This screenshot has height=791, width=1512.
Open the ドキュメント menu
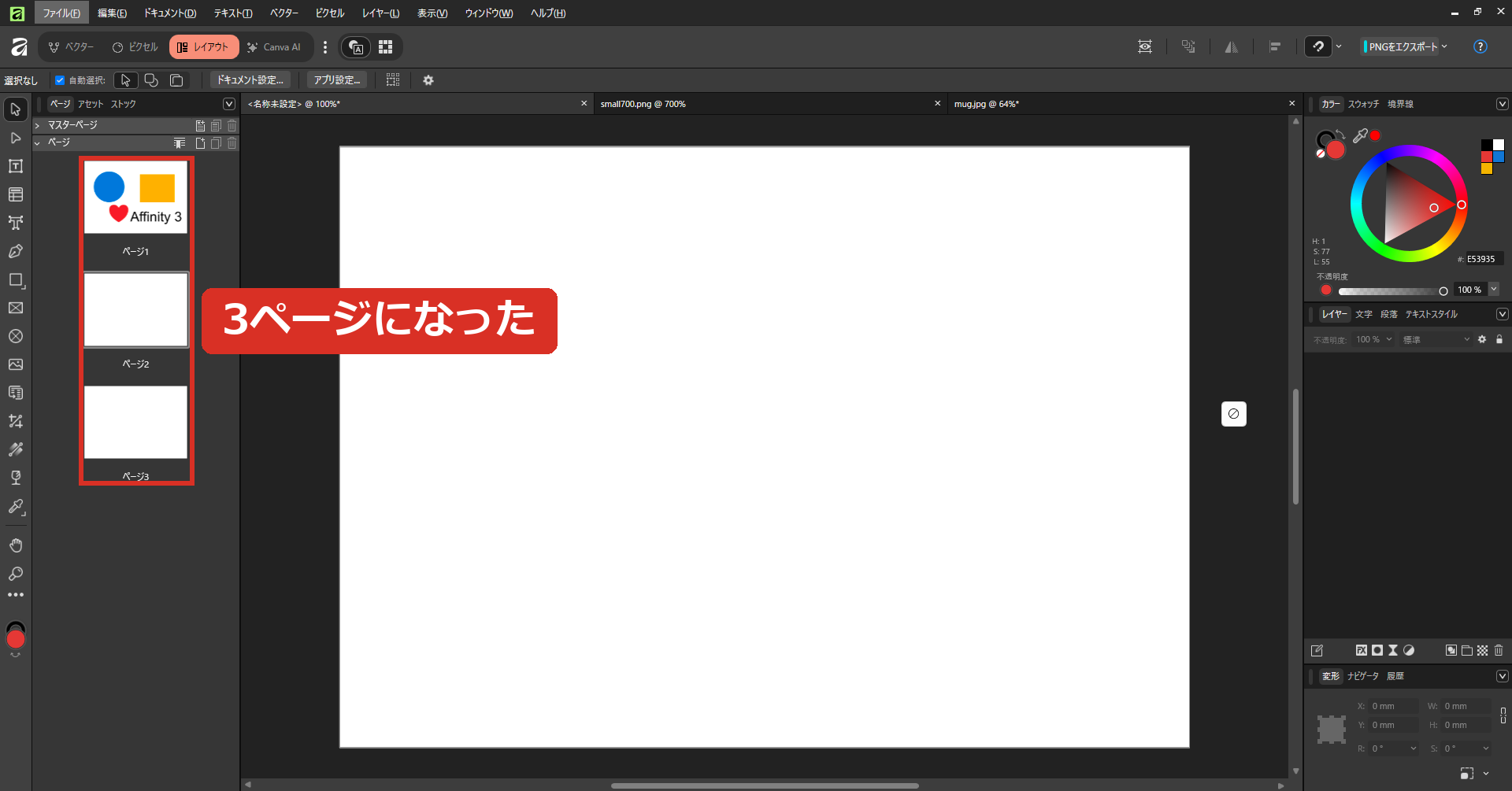pyautogui.click(x=170, y=13)
